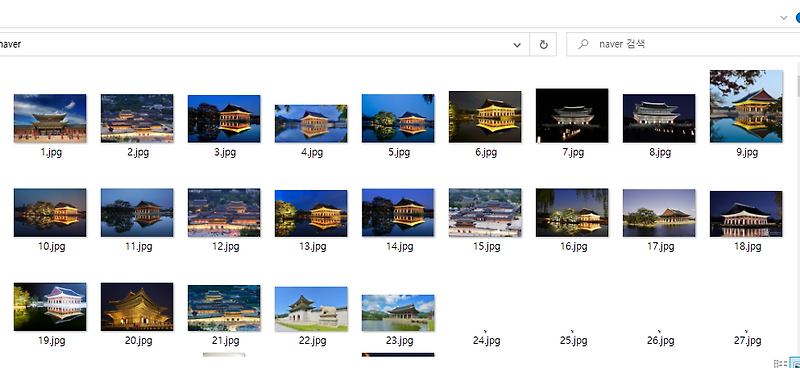Image resolution: width=800 pixels, height=368 pixels.
Task: Click the search magnifier icon
Action: tap(583, 44)
